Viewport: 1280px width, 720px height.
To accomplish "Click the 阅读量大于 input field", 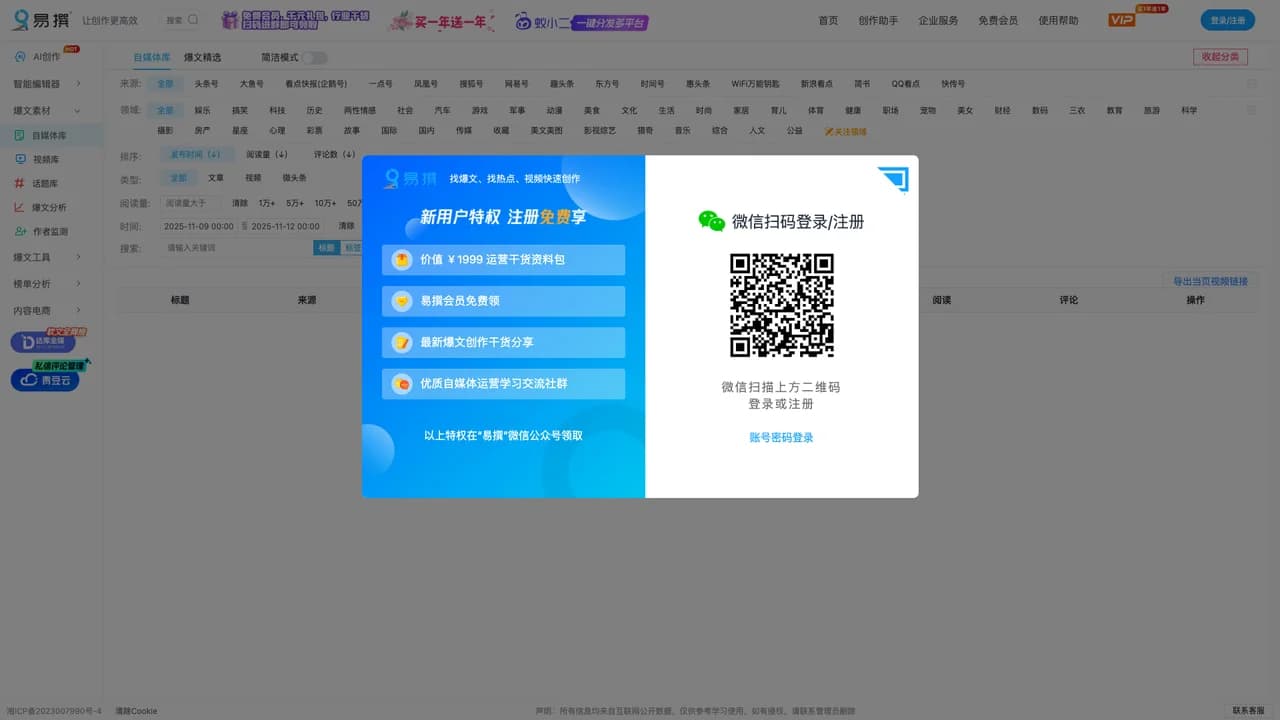I will (x=190, y=203).
